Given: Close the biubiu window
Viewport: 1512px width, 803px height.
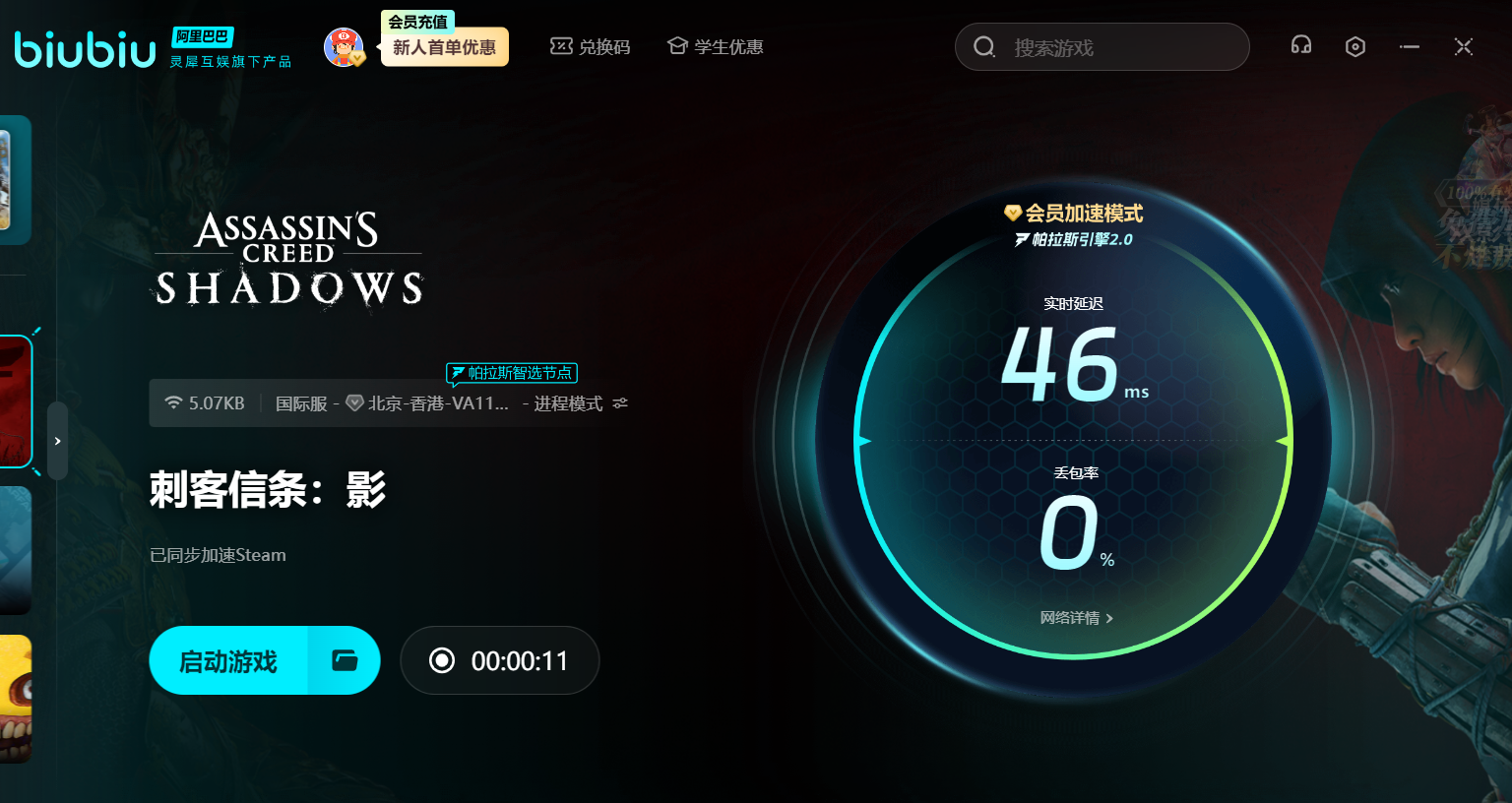Looking at the screenshot, I should pos(1464,46).
